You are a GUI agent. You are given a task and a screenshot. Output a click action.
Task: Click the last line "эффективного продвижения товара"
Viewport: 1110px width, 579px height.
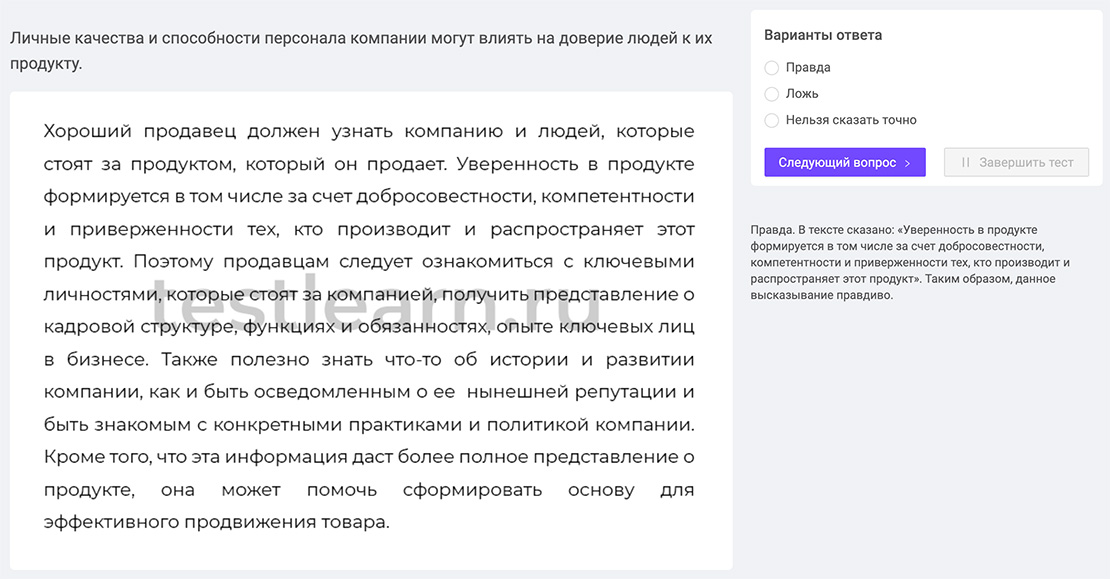tap(216, 522)
